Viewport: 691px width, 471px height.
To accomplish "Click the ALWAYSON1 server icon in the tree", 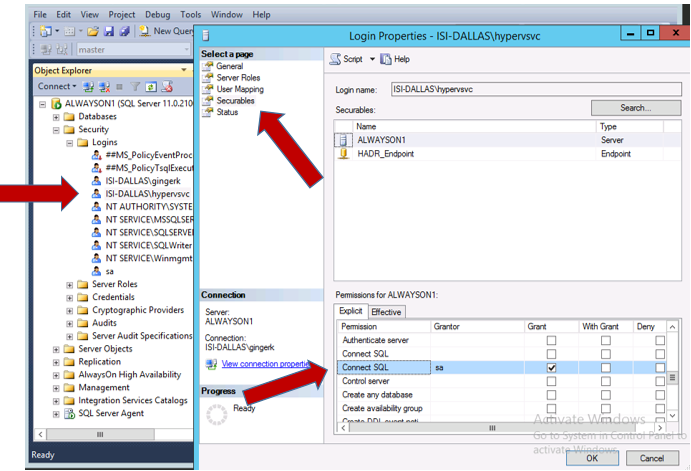I will (56, 104).
